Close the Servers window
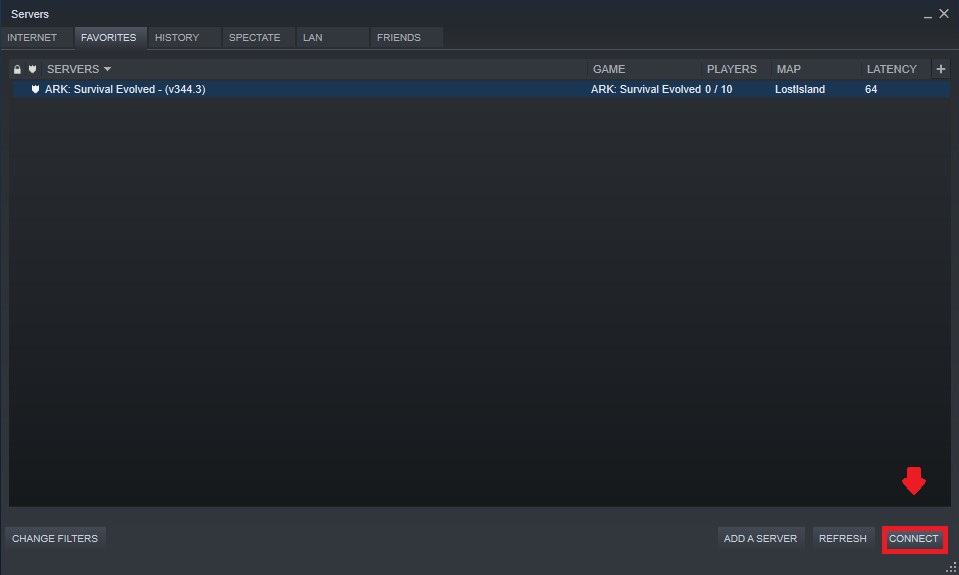959x575 pixels. pyautogui.click(x=944, y=13)
